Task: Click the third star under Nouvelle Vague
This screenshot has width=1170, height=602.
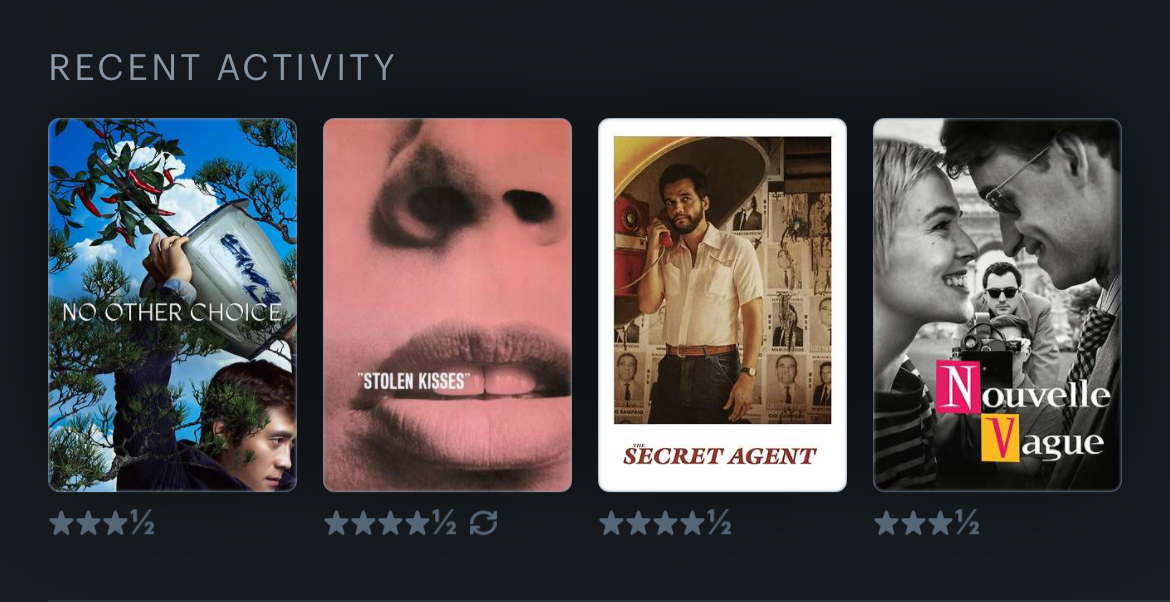Action: coord(940,523)
